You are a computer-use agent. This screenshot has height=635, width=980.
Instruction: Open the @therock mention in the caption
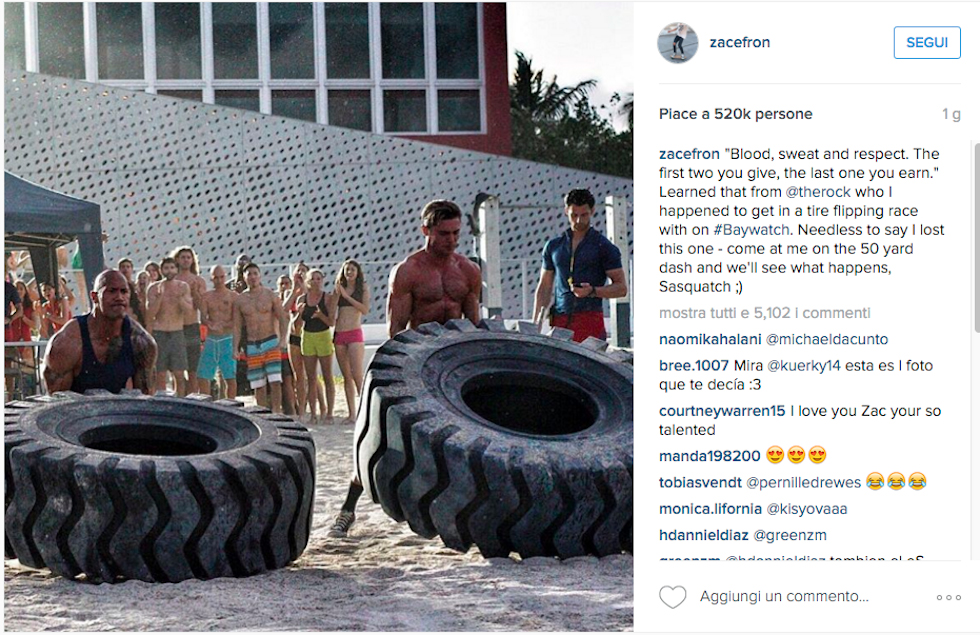coord(818,192)
